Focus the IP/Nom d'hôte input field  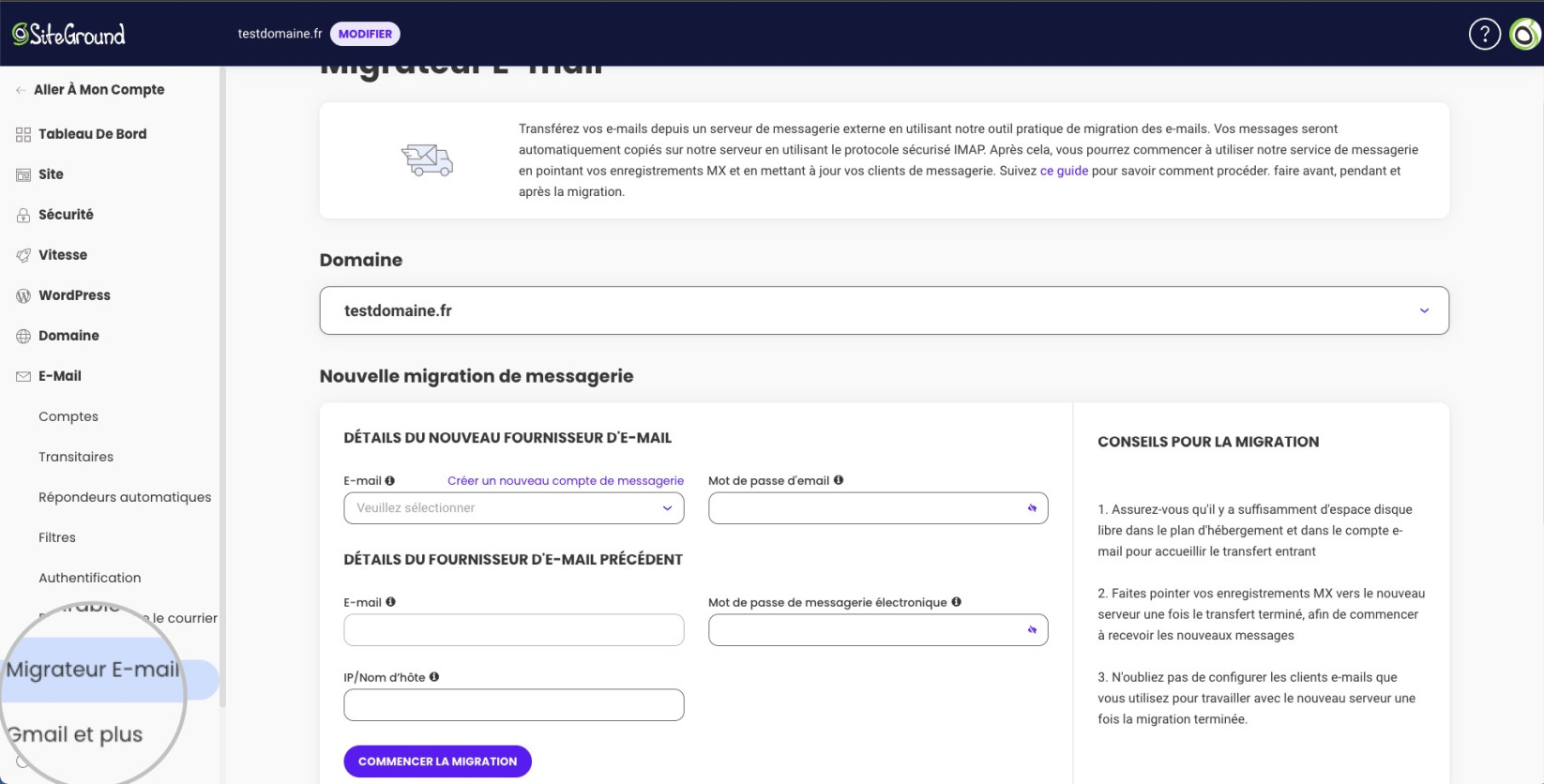(x=514, y=705)
